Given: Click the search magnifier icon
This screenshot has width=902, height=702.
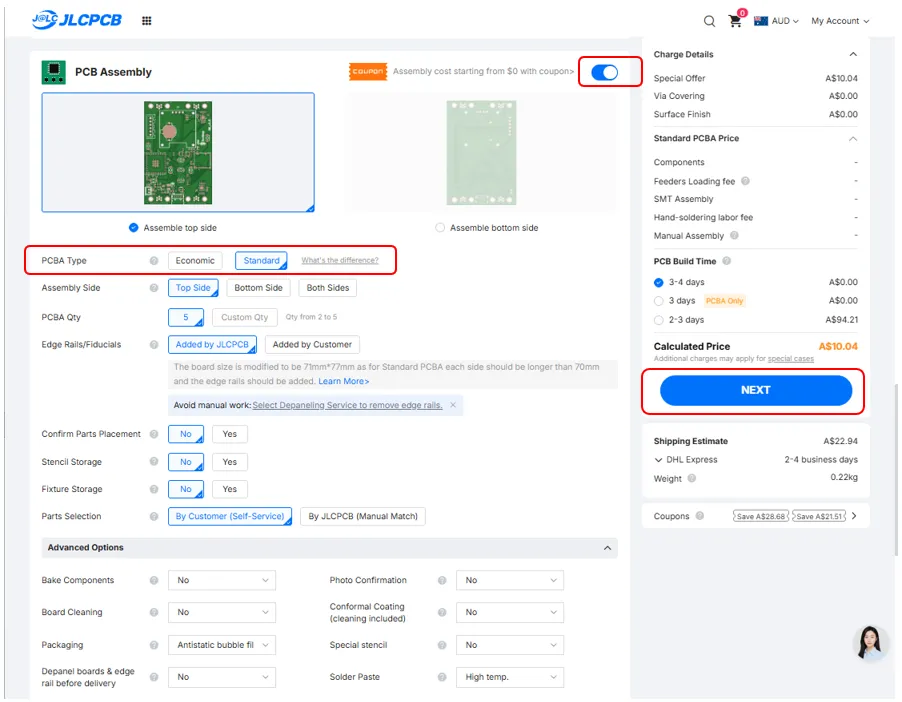Looking at the screenshot, I should pyautogui.click(x=709, y=21).
